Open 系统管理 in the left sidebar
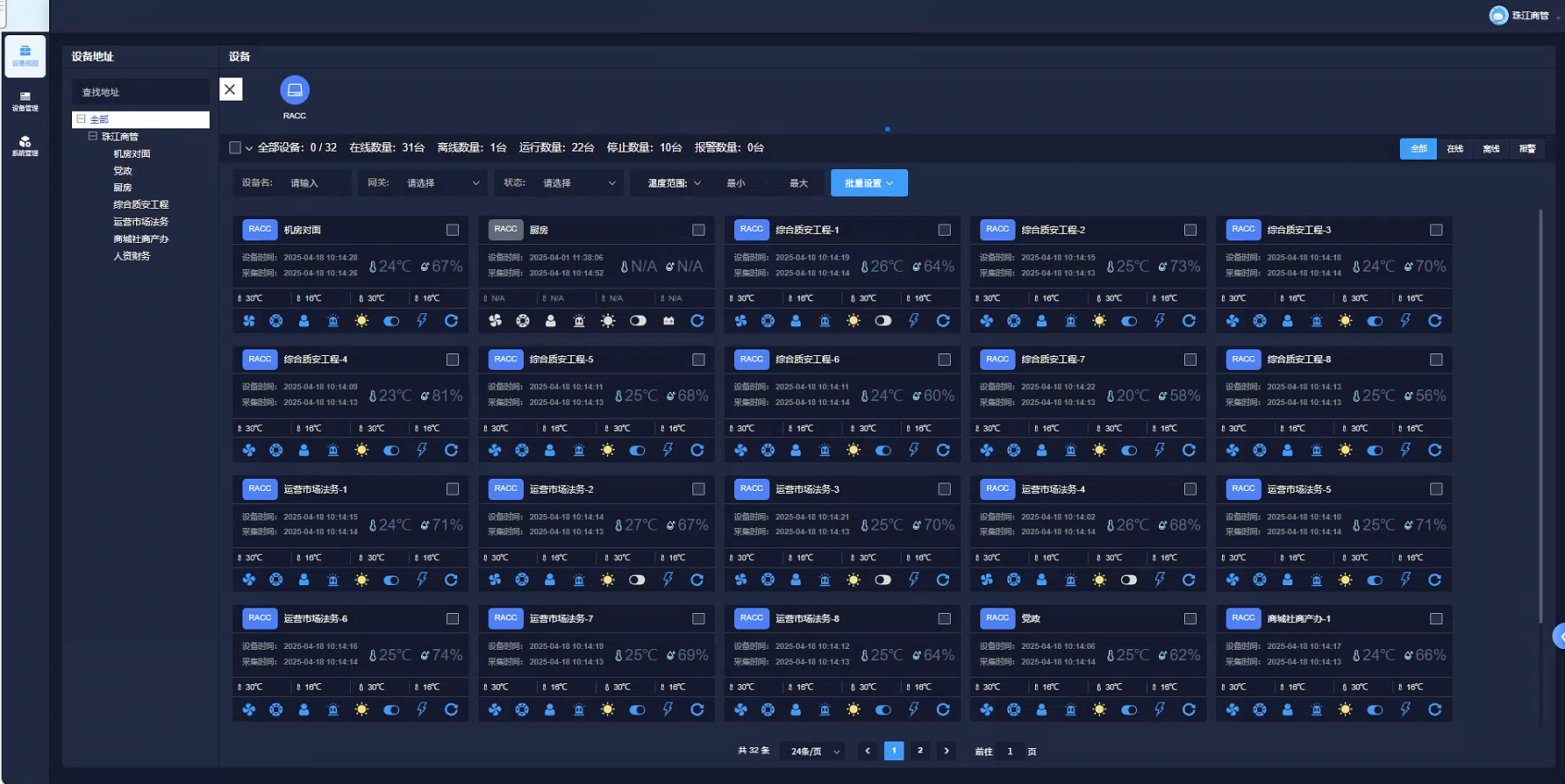Viewport: 1565px width, 784px height. [25, 146]
